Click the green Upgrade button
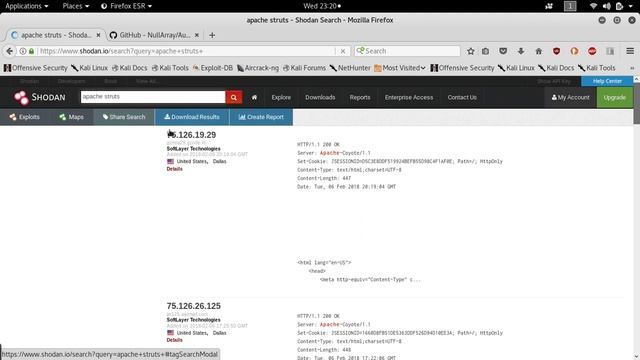Image resolution: width=640 pixels, height=360 pixels. tap(615, 98)
